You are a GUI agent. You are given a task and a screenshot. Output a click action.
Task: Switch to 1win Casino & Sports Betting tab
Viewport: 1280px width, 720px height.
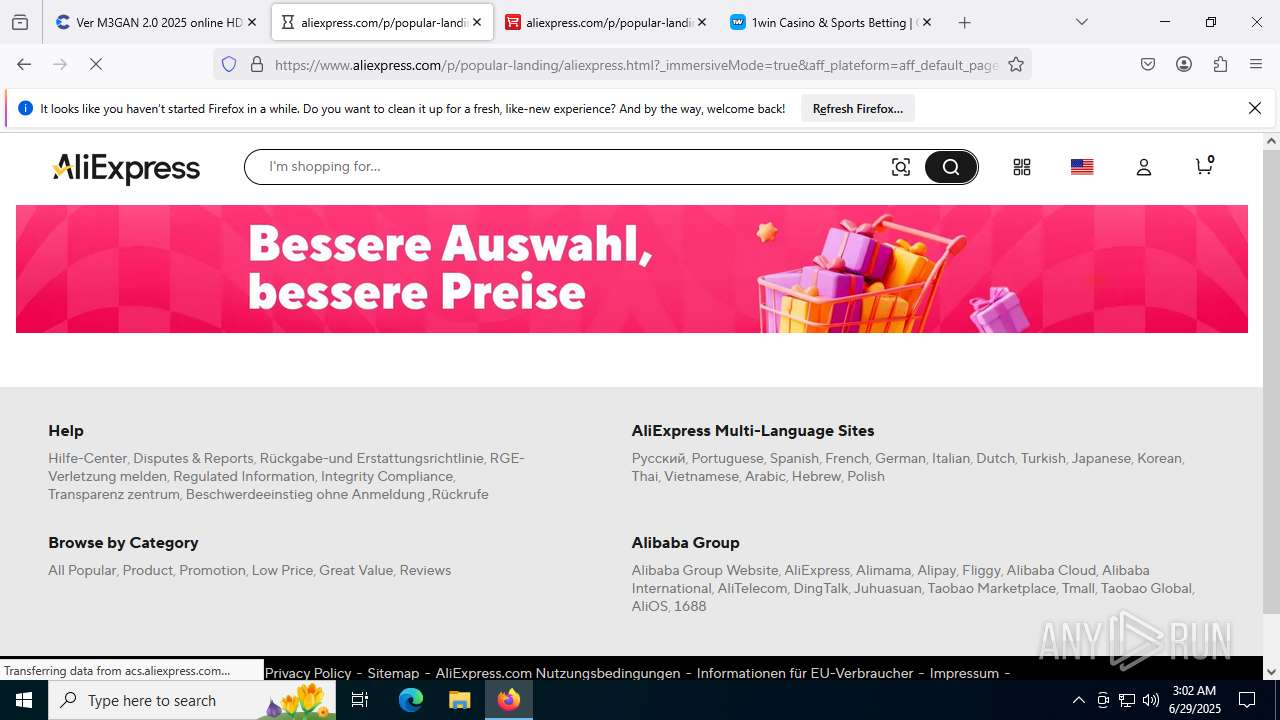click(831, 22)
